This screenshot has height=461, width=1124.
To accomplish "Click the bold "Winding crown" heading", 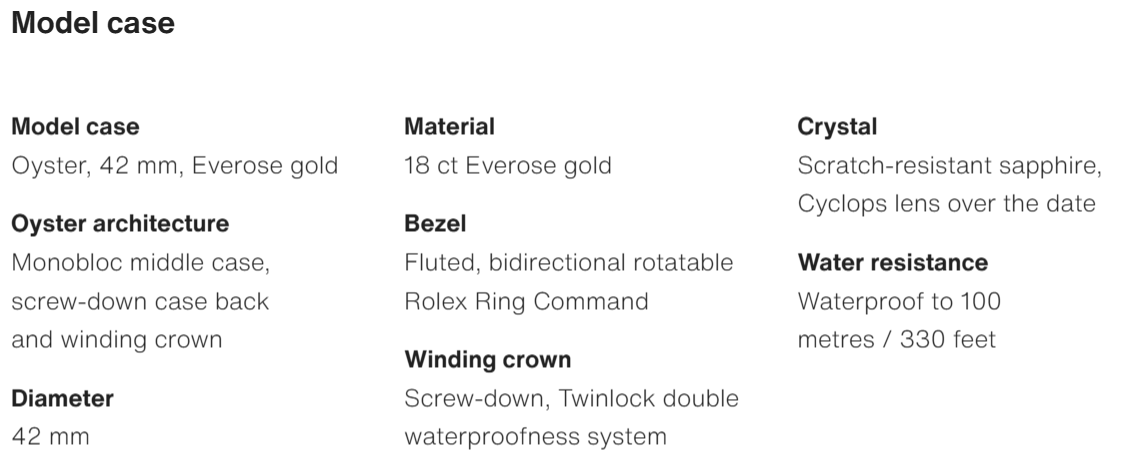I will point(488,360).
